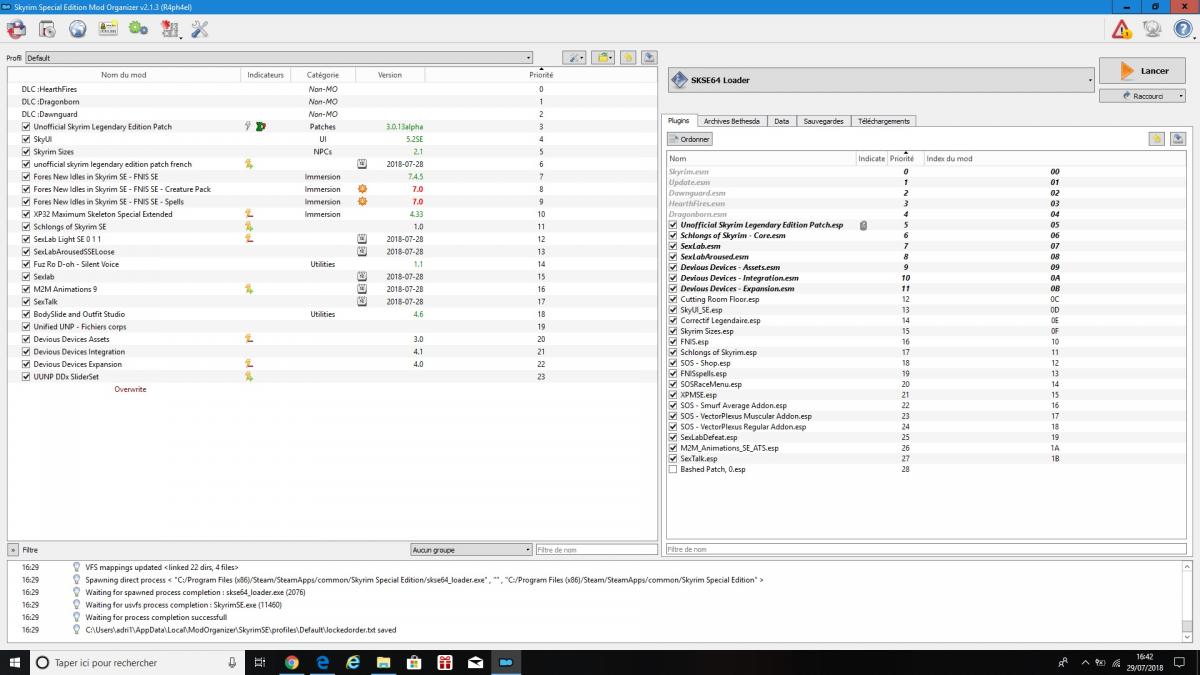Click the grey update globe icon

coord(1152,30)
